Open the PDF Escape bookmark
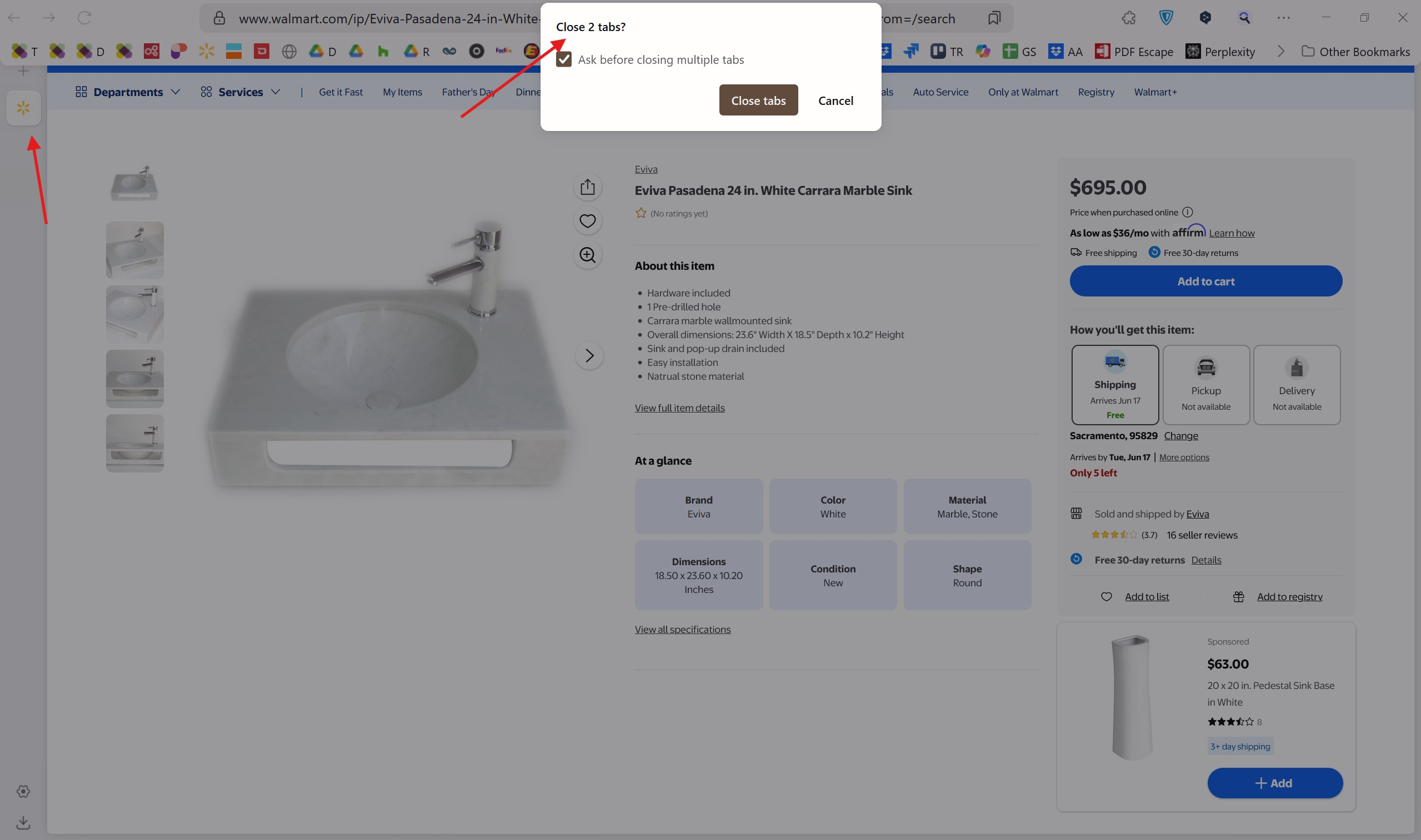The image size is (1421, 840). (x=1134, y=52)
